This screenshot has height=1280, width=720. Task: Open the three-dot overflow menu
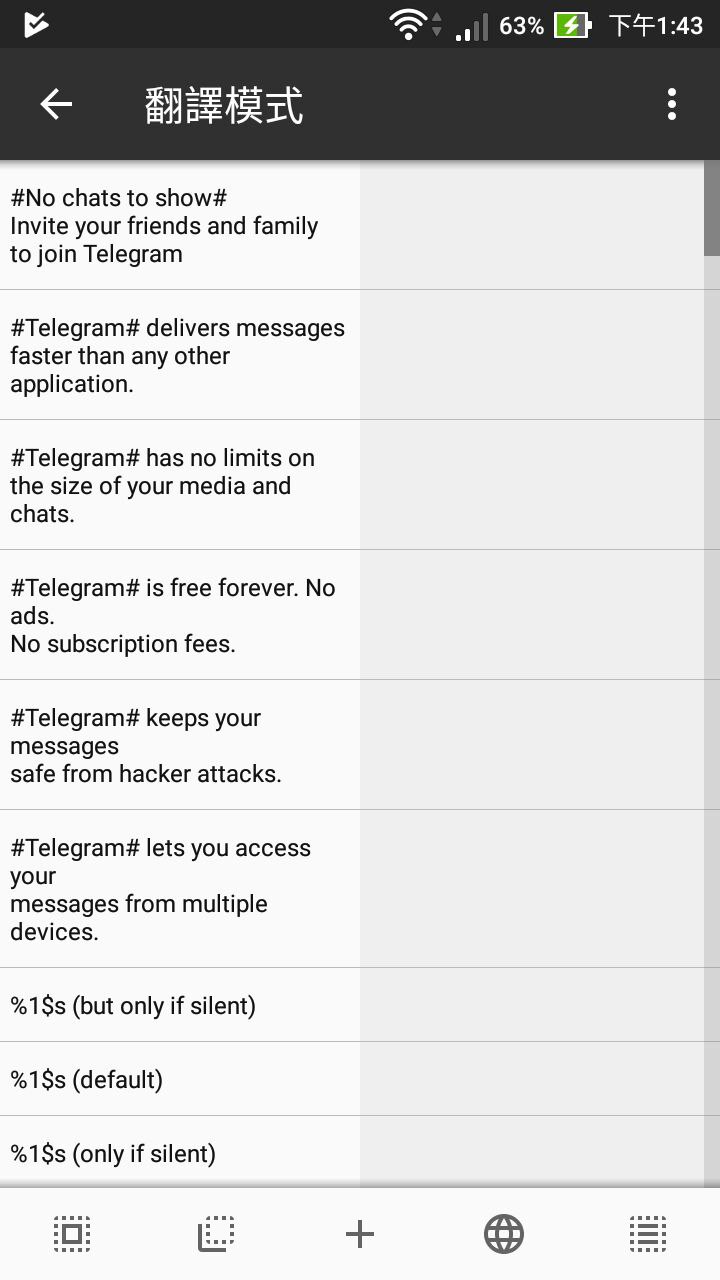click(x=672, y=104)
